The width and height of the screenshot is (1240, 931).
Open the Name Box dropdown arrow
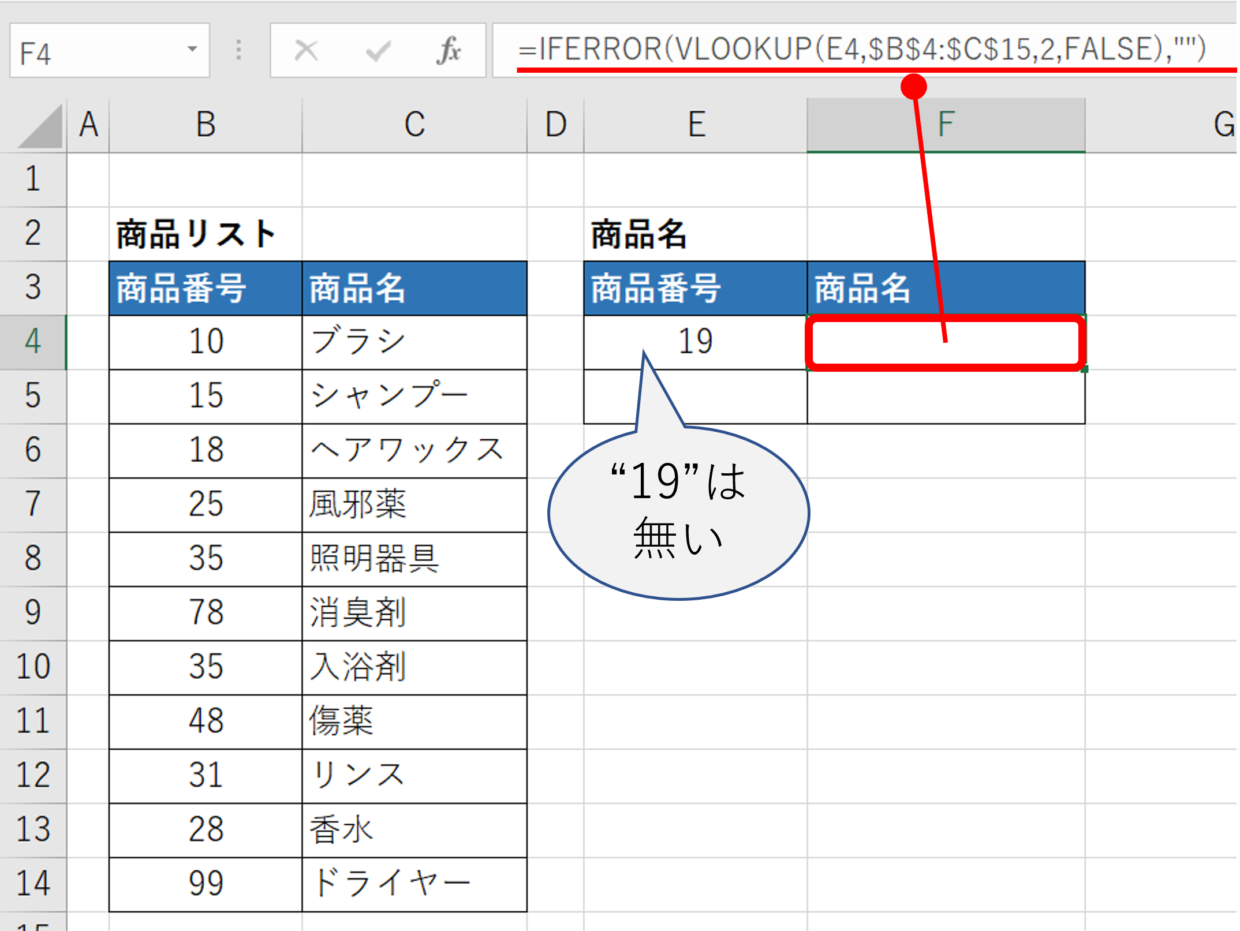point(191,50)
